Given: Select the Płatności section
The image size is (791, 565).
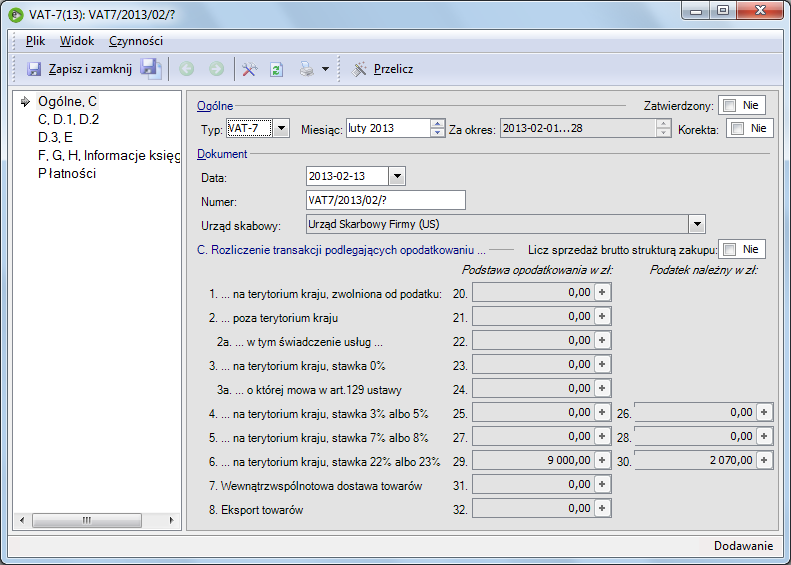Looking at the screenshot, I should point(67,174).
